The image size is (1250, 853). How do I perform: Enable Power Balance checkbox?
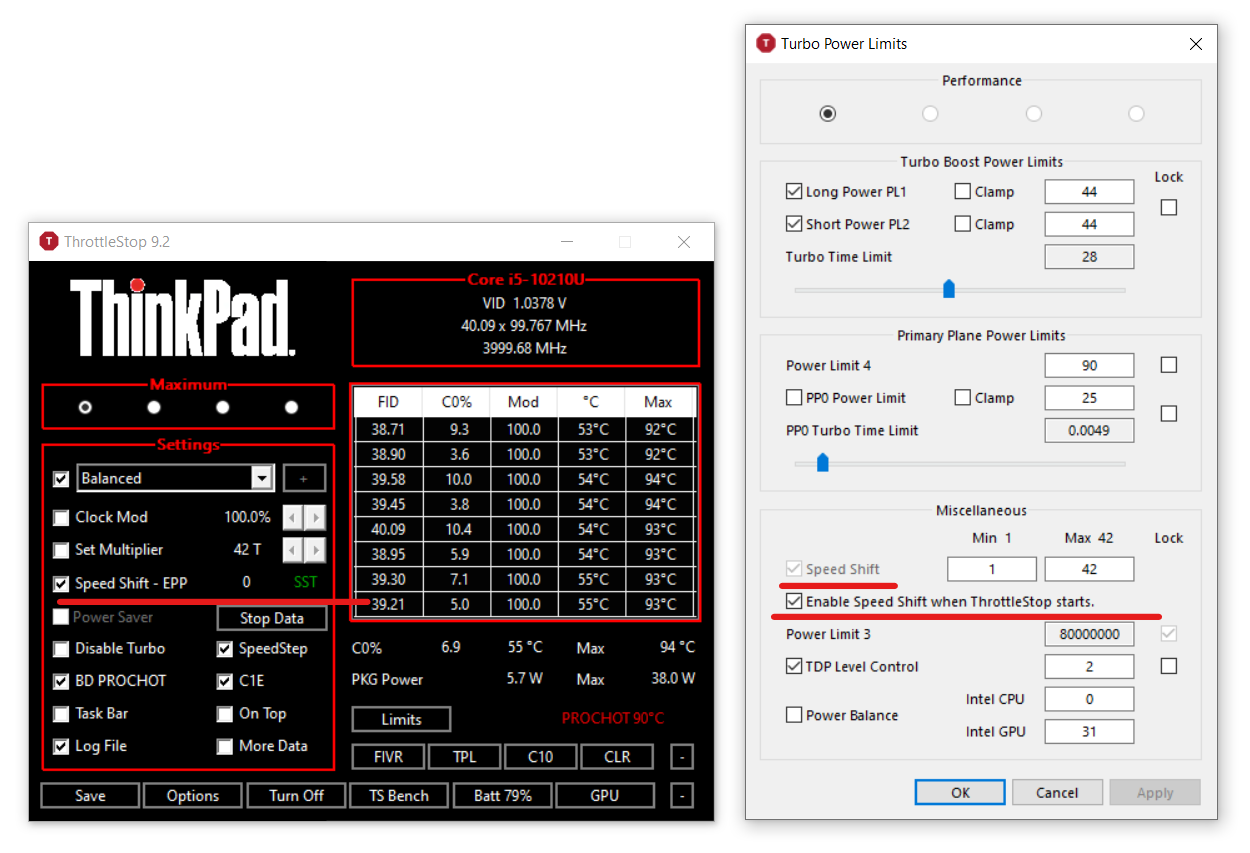click(x=794, y=715)
